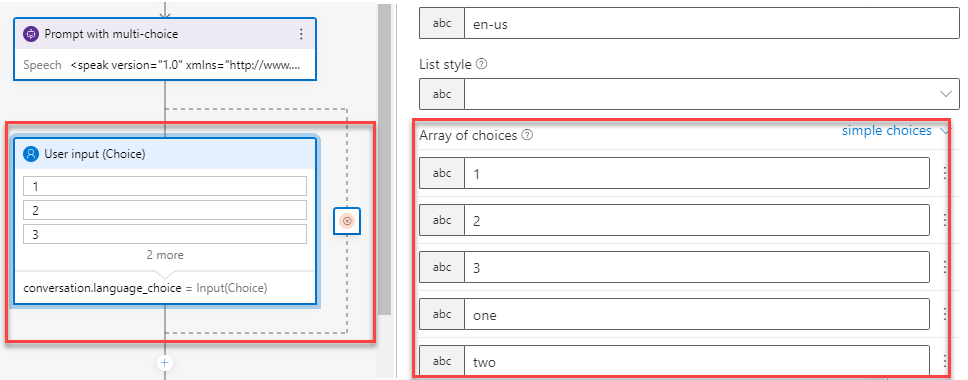Open the options menu for choice 1
The height and width of the screenshot is (380, 968).
point(945,173)
